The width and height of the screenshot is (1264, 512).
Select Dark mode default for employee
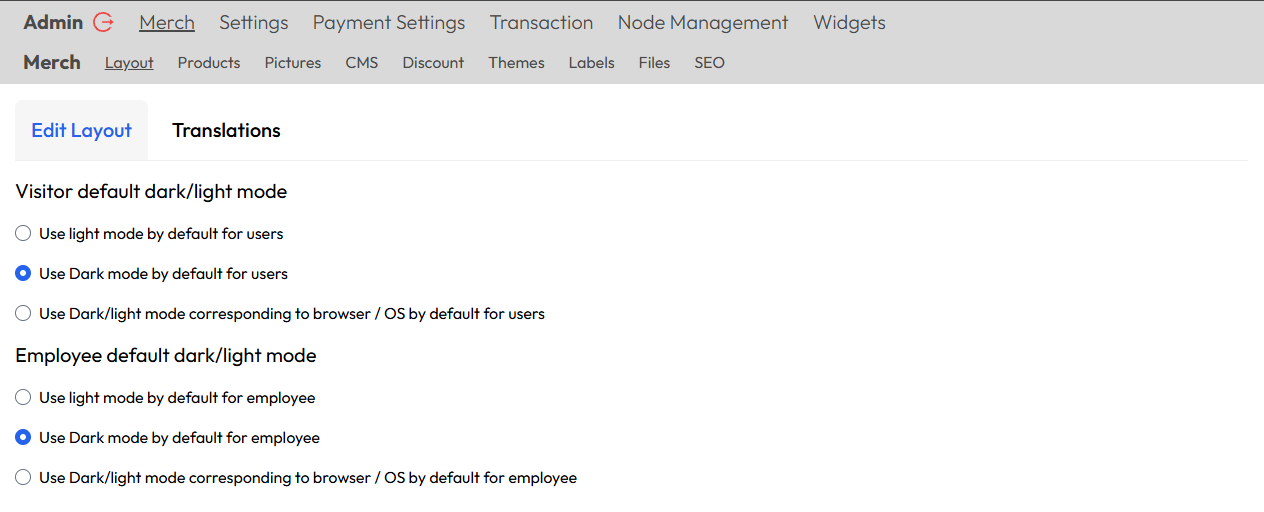click(23, 438)
